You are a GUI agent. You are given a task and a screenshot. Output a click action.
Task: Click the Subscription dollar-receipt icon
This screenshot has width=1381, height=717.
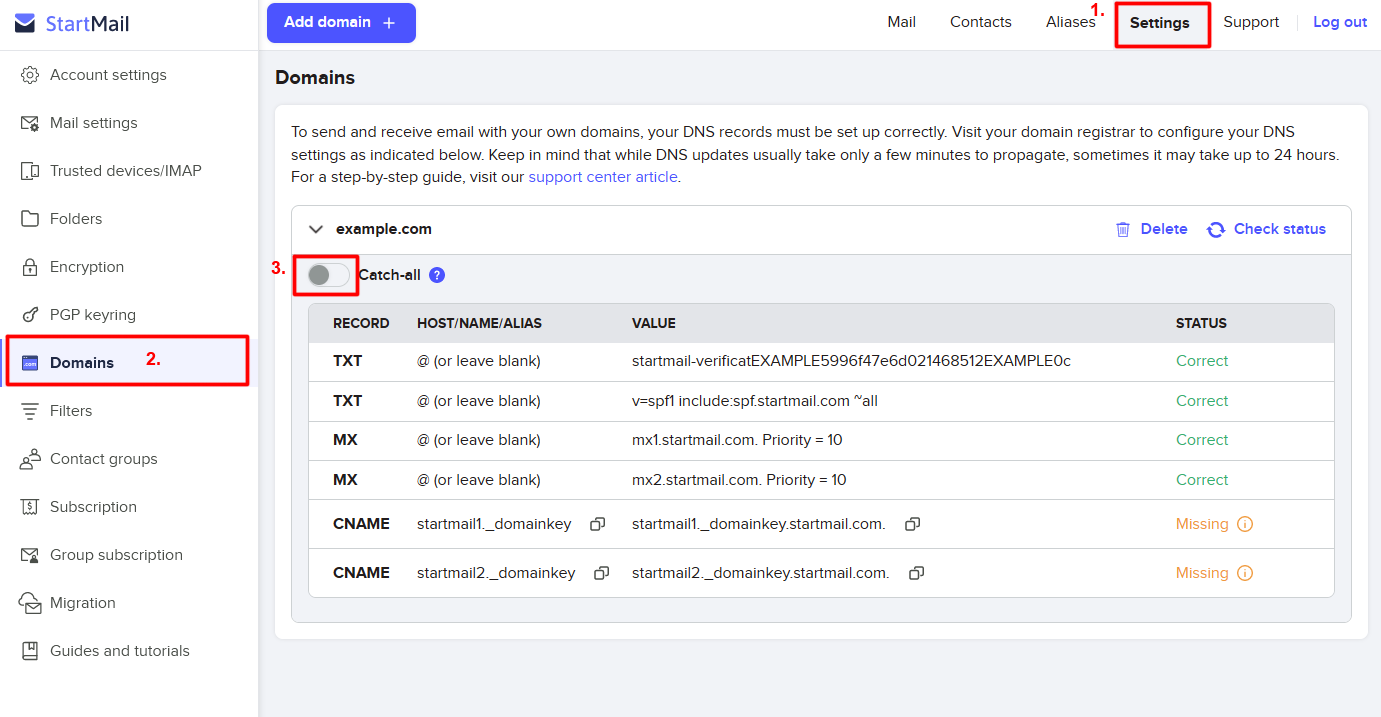coord(30,507)
